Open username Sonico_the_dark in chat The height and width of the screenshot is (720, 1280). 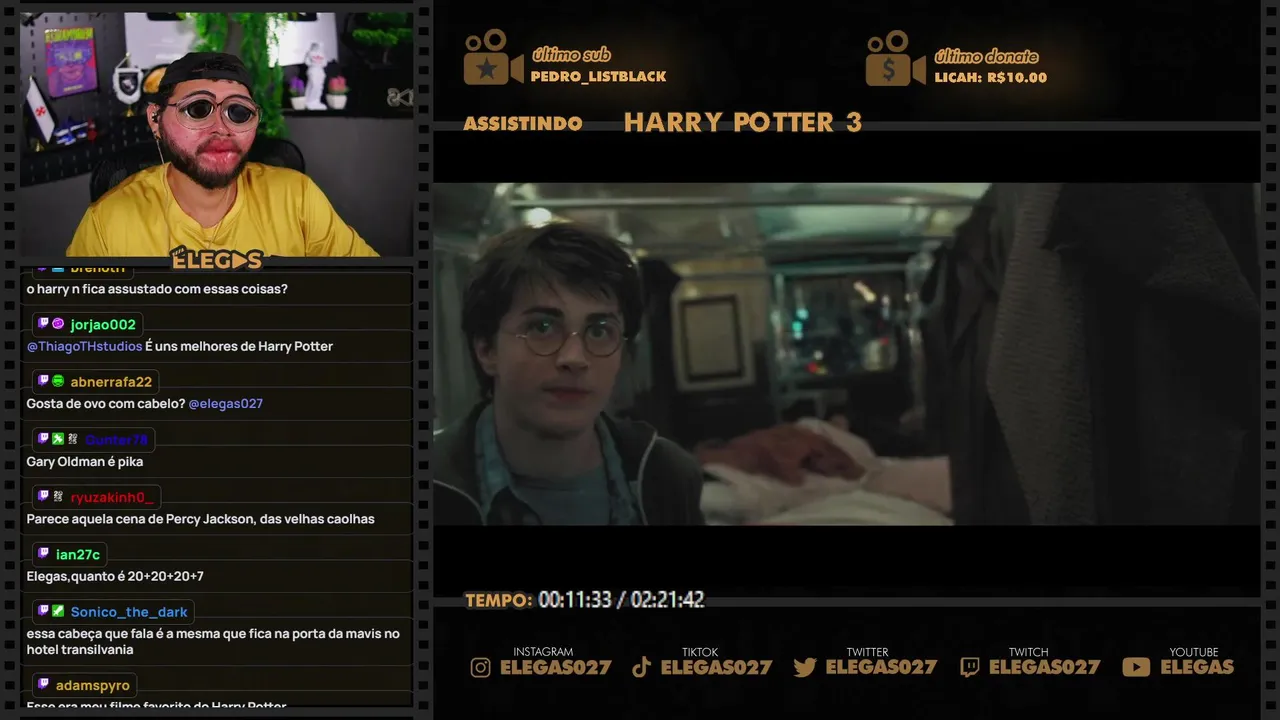(x=129, y=612)
